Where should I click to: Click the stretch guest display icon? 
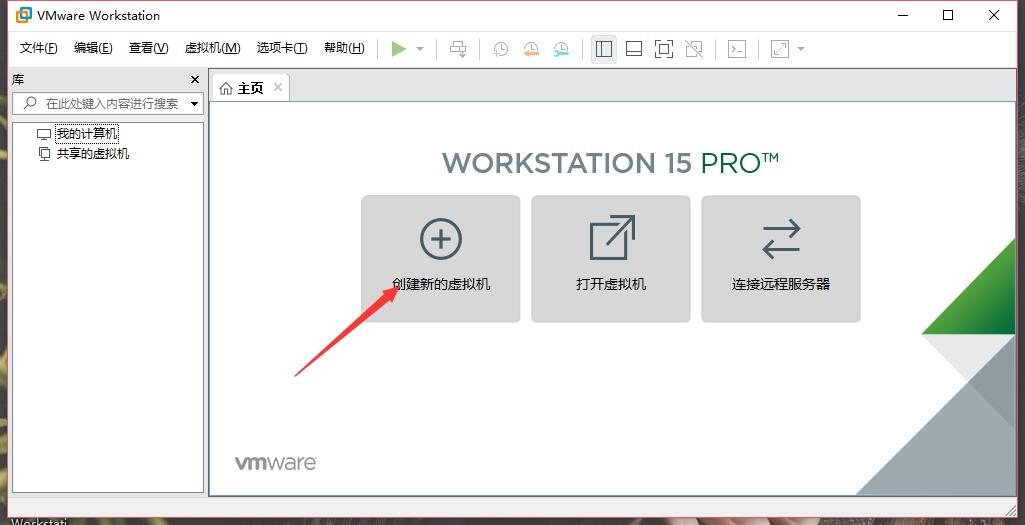(x=780, y=49)
